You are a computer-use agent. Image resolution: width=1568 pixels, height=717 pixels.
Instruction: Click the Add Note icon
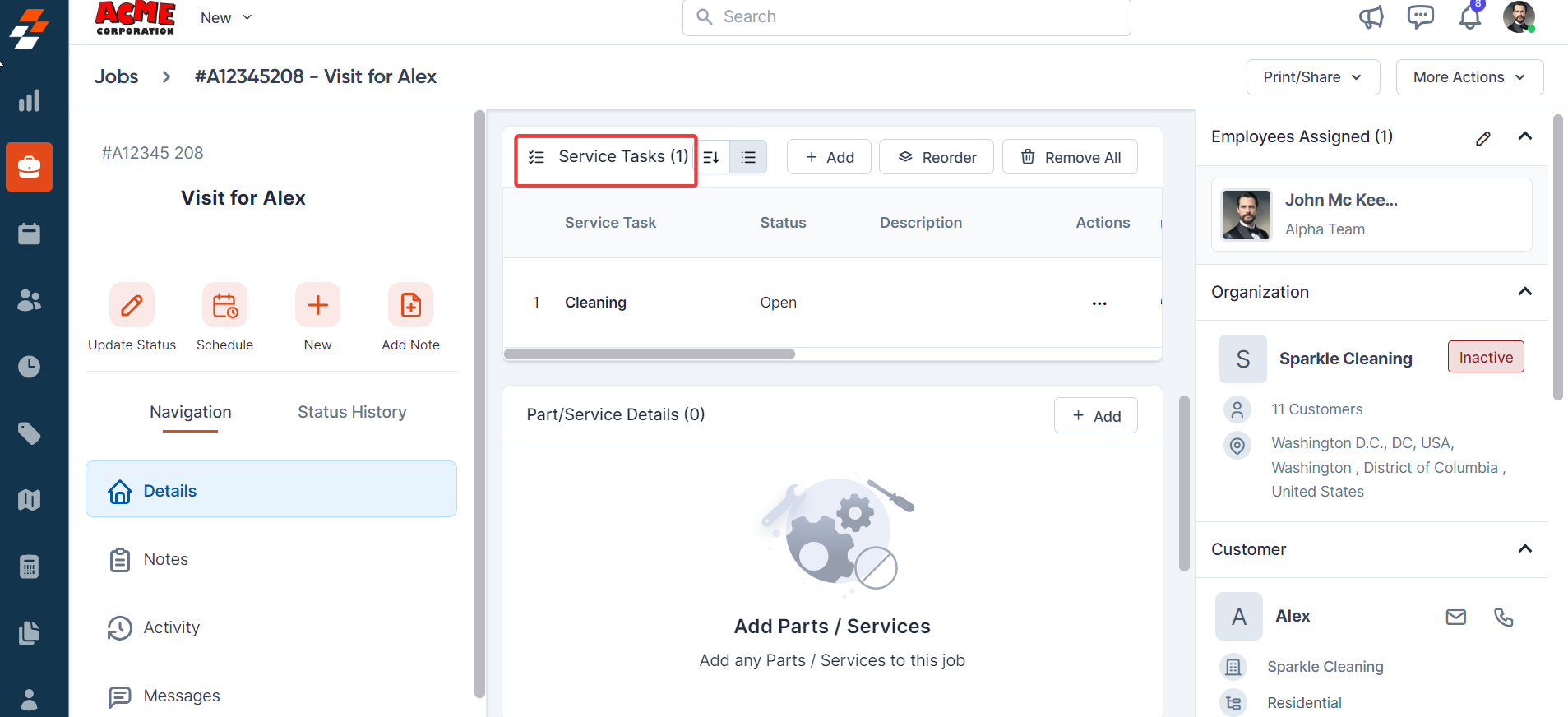click(410, 305)
